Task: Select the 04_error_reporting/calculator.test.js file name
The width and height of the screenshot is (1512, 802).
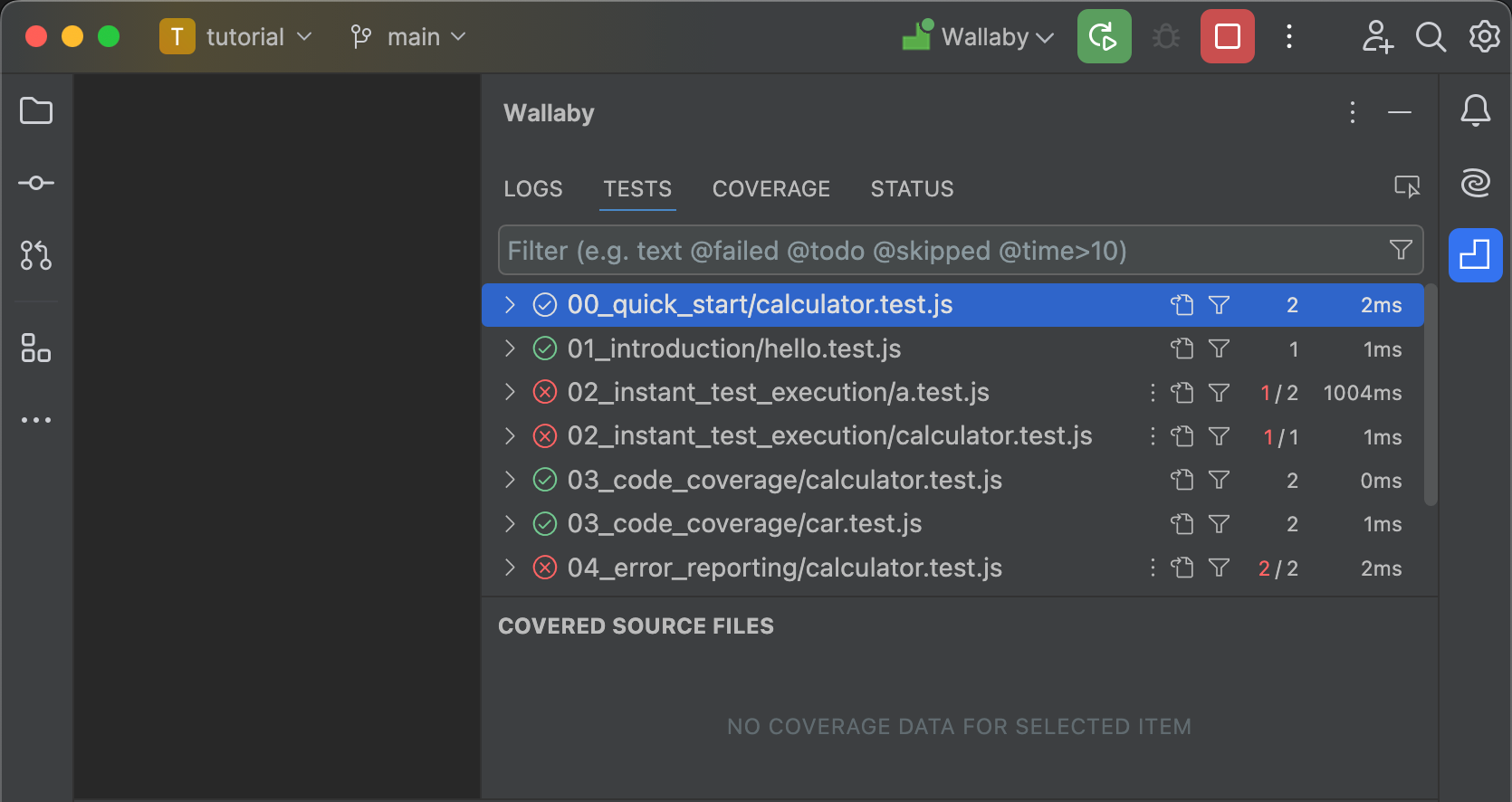Action: (785, 568)
